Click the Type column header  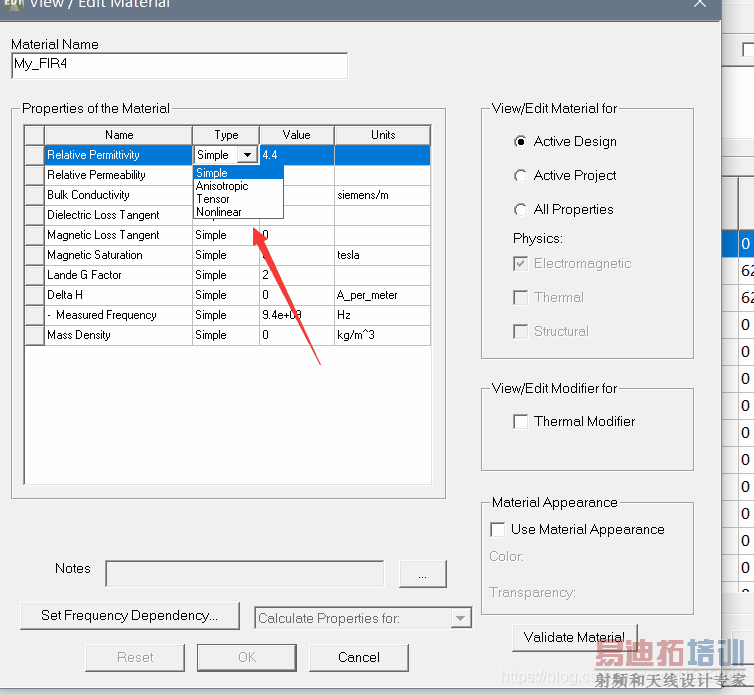[226, 135]
